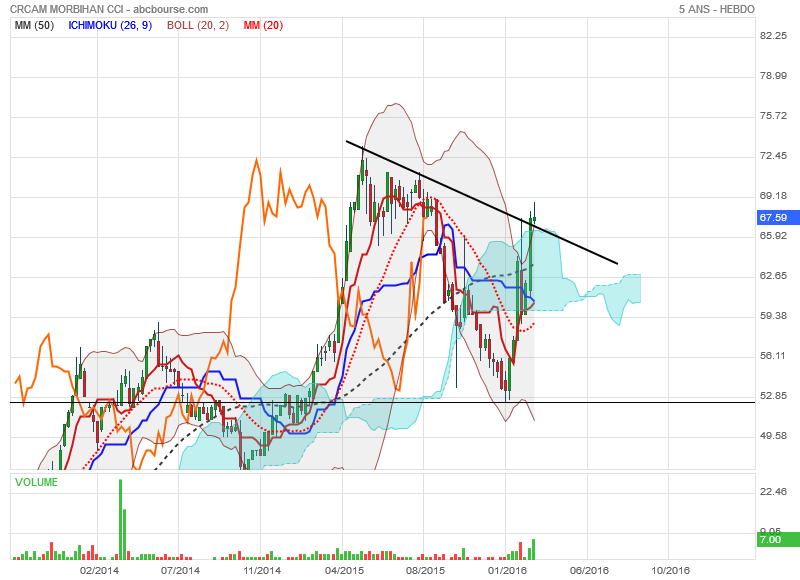The height and width of the screenshot is (580, 800).
Task: Click the 49.58 price axis label
Action: point(773,436)
